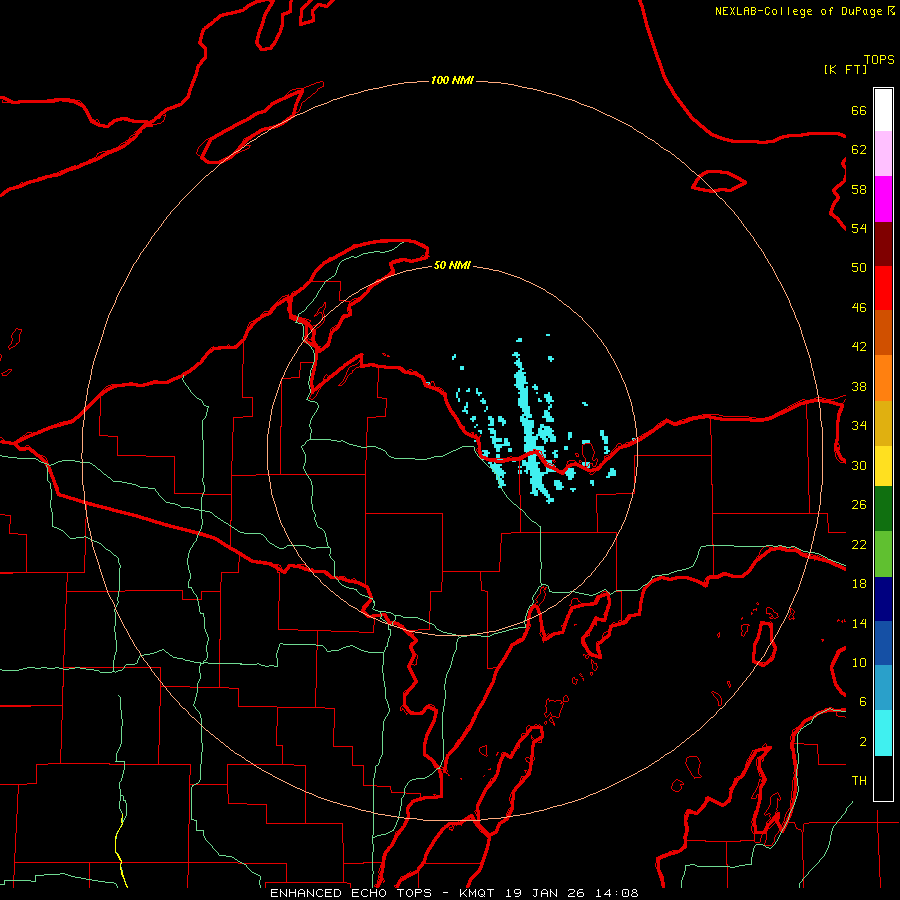900x900 pixels.
Task: Click the medium blue 10–14 kft swatch
Action: coord(883,643)
